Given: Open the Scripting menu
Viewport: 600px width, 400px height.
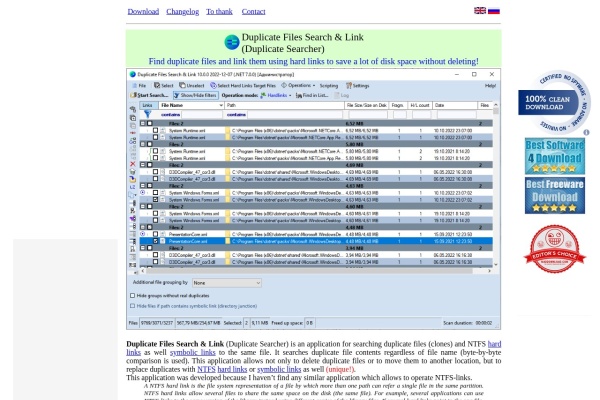Looking at the screenshot, I should 329,86.
